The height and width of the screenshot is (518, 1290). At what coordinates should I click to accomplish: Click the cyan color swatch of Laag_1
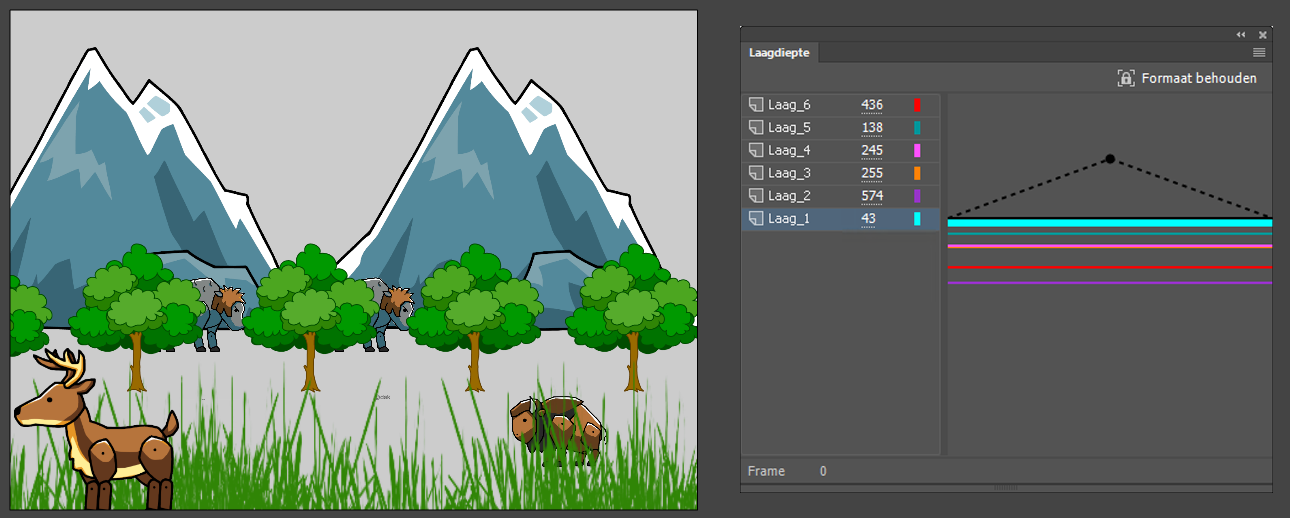(917, 219)
